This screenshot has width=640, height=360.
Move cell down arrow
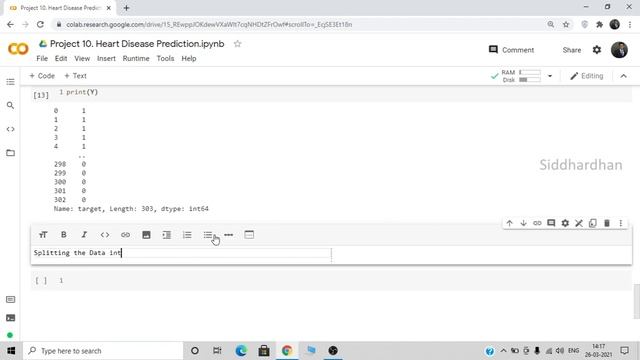[523, 223]
